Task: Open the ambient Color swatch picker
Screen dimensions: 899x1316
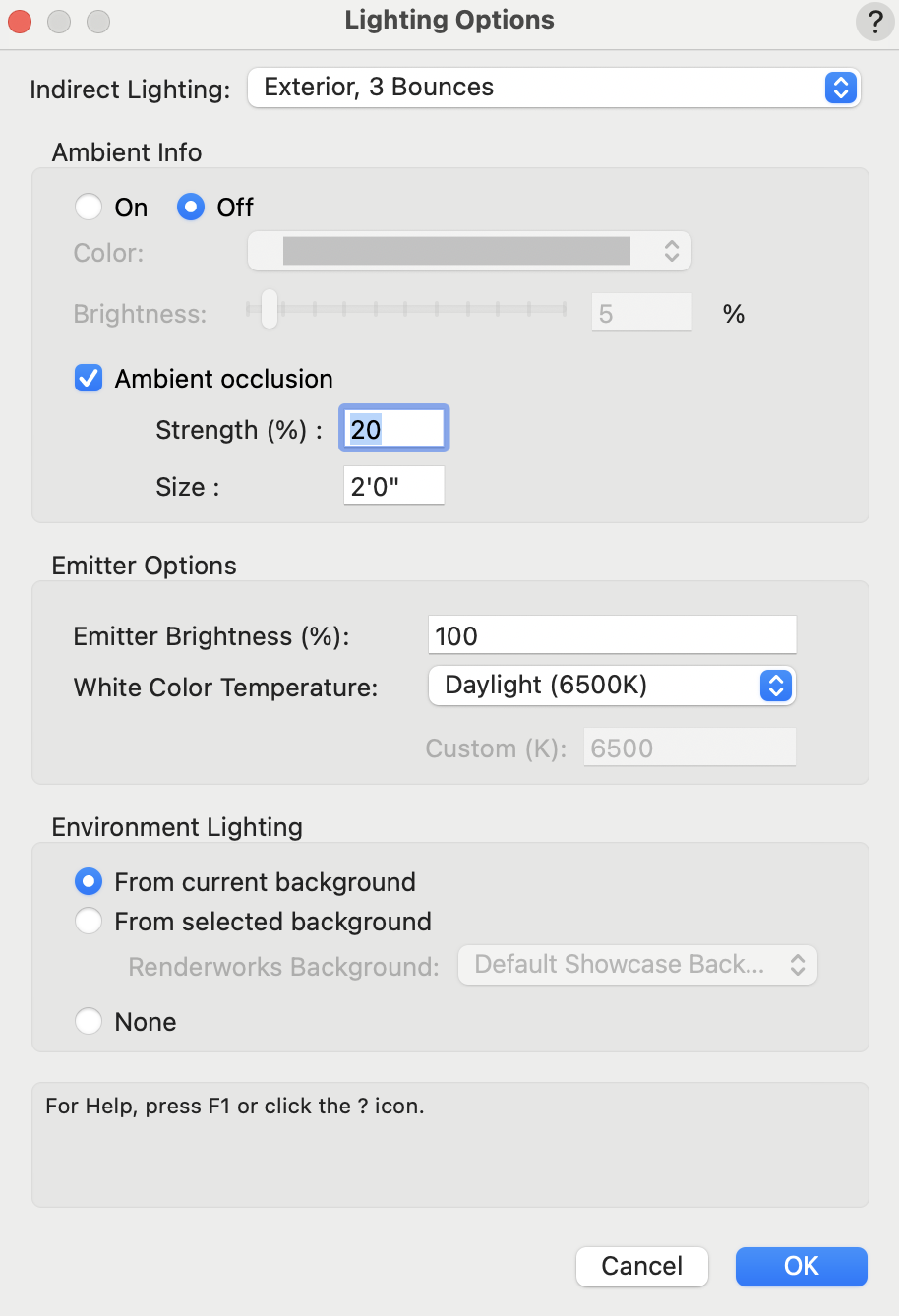Action: tap(469, 251)
